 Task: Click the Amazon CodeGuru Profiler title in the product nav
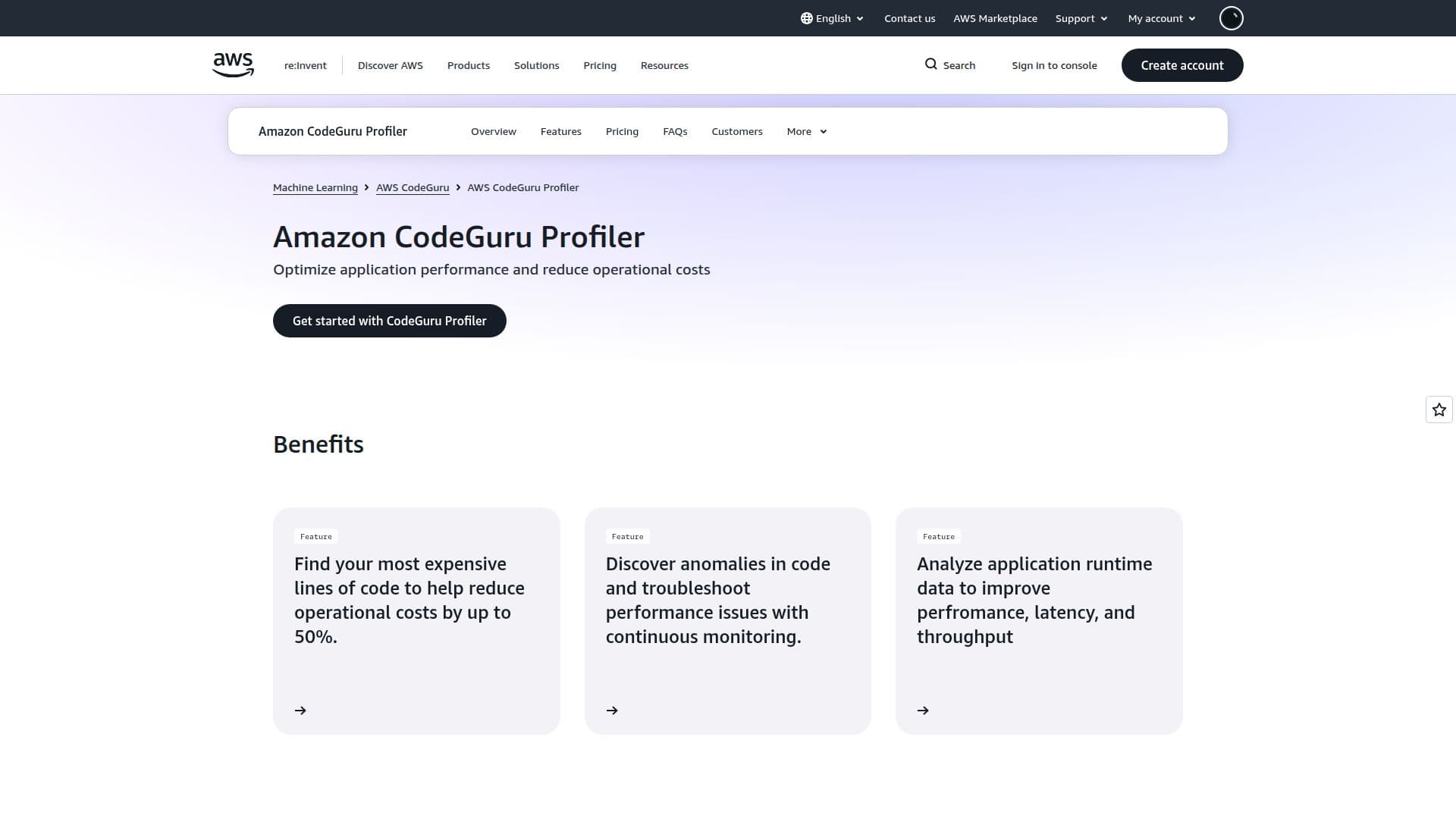pyautogui.click(x=332, y=131)
